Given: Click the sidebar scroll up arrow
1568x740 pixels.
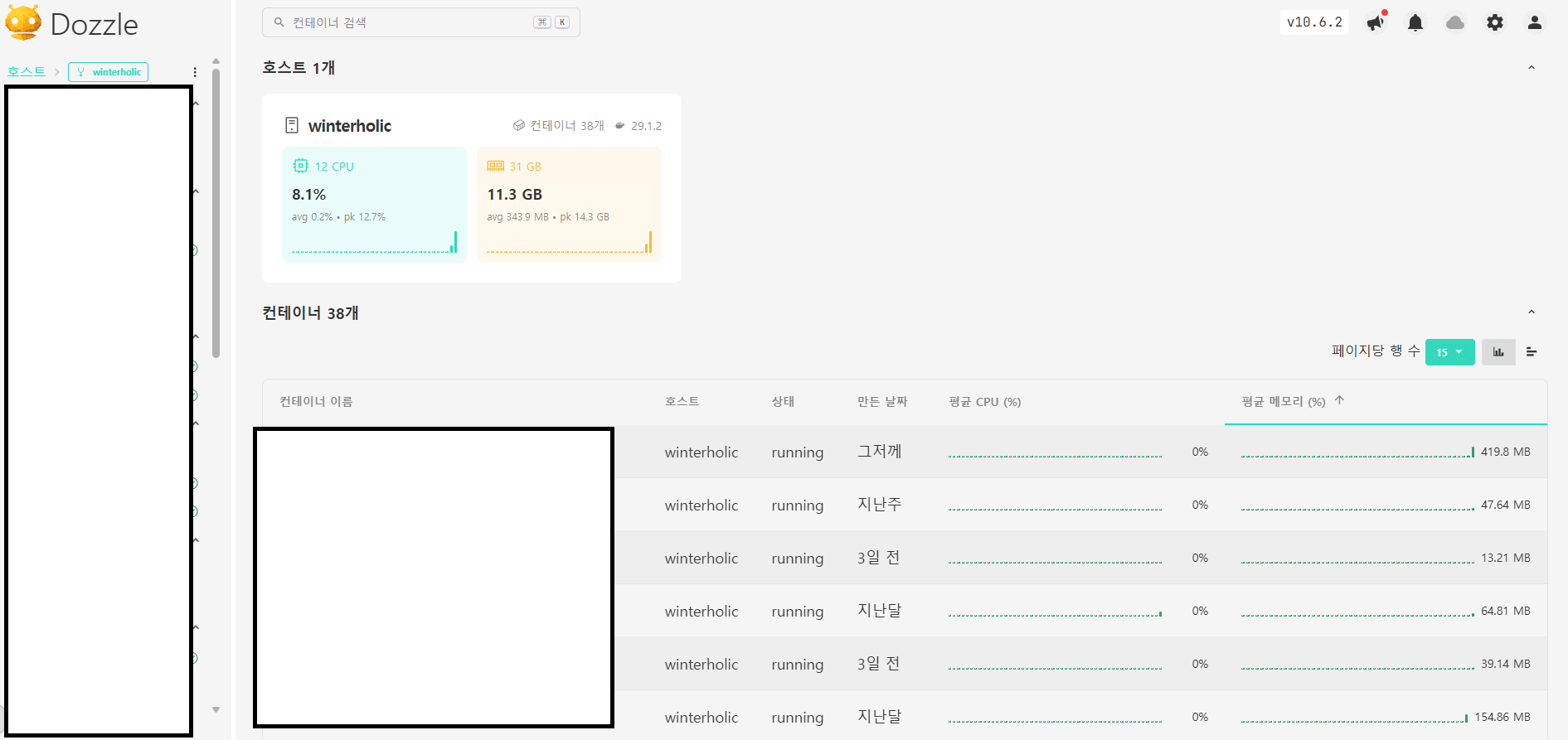Looking at the screenshot, I should (216, 61).
